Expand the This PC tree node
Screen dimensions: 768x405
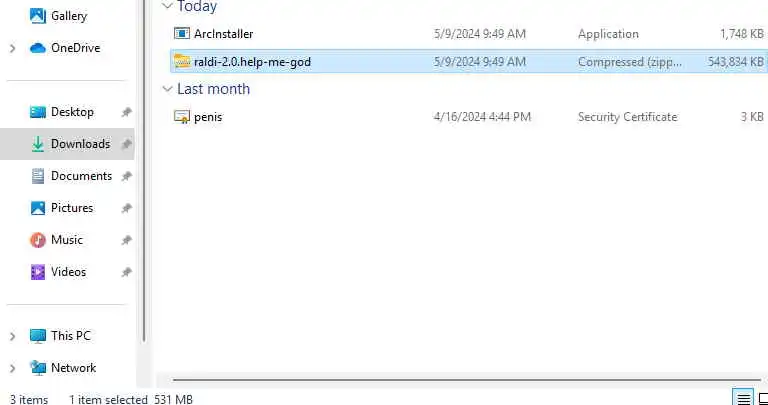(x=13, y=336)
